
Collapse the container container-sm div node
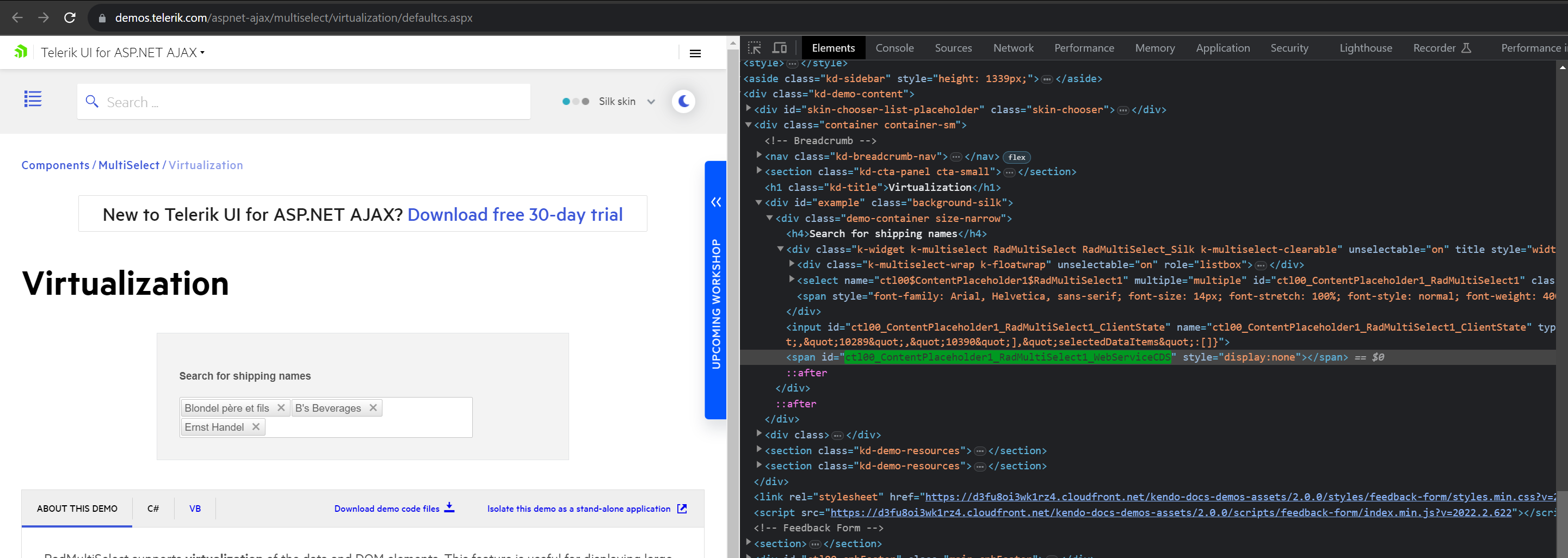click(749, 124)
